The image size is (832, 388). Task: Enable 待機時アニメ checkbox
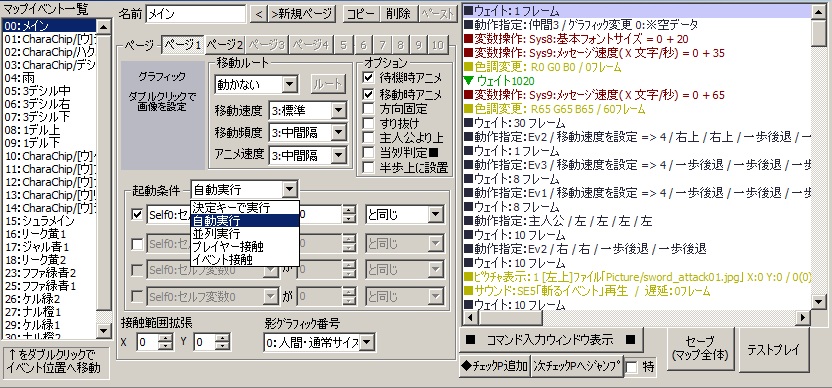click(369, 77)
